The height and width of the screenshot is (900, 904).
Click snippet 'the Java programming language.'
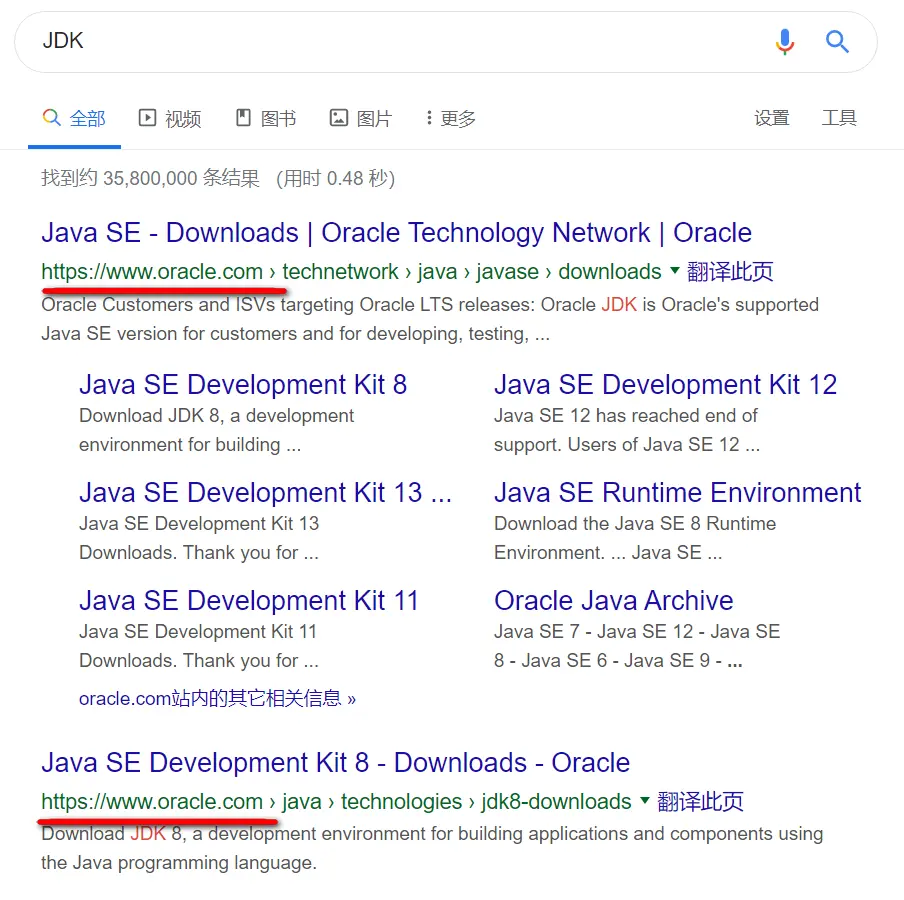point(179,863)
